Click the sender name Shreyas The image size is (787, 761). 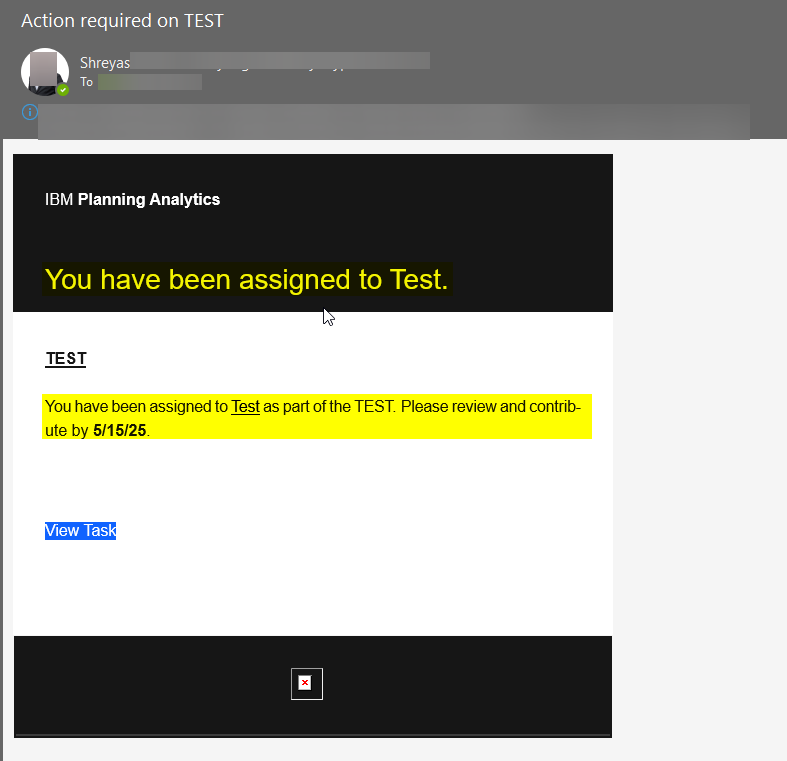[x=105, y=63]
